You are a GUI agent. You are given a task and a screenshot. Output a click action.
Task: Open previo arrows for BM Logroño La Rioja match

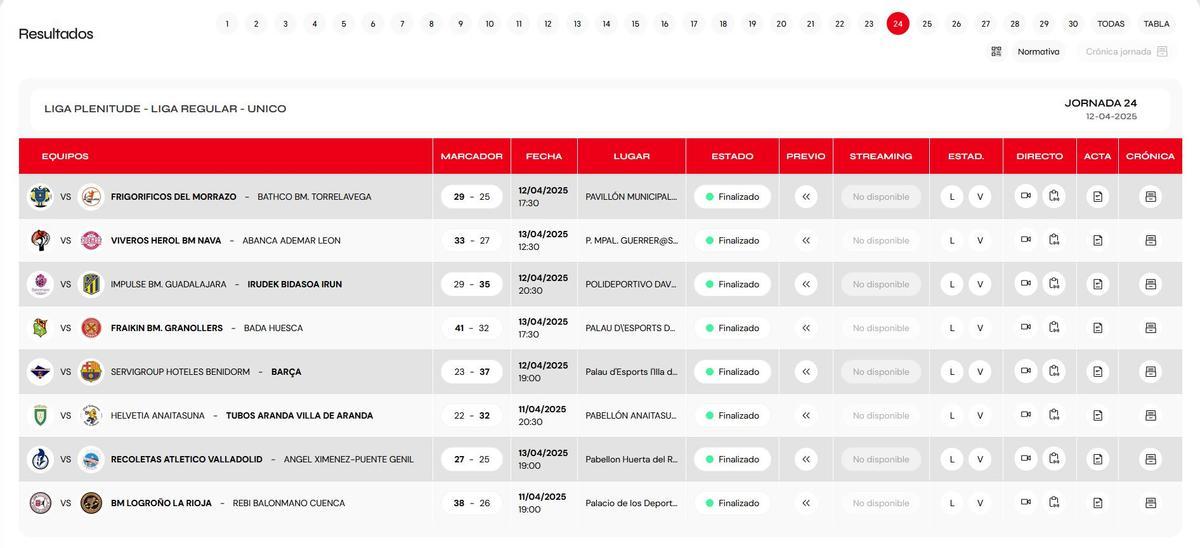click(806, 503)
